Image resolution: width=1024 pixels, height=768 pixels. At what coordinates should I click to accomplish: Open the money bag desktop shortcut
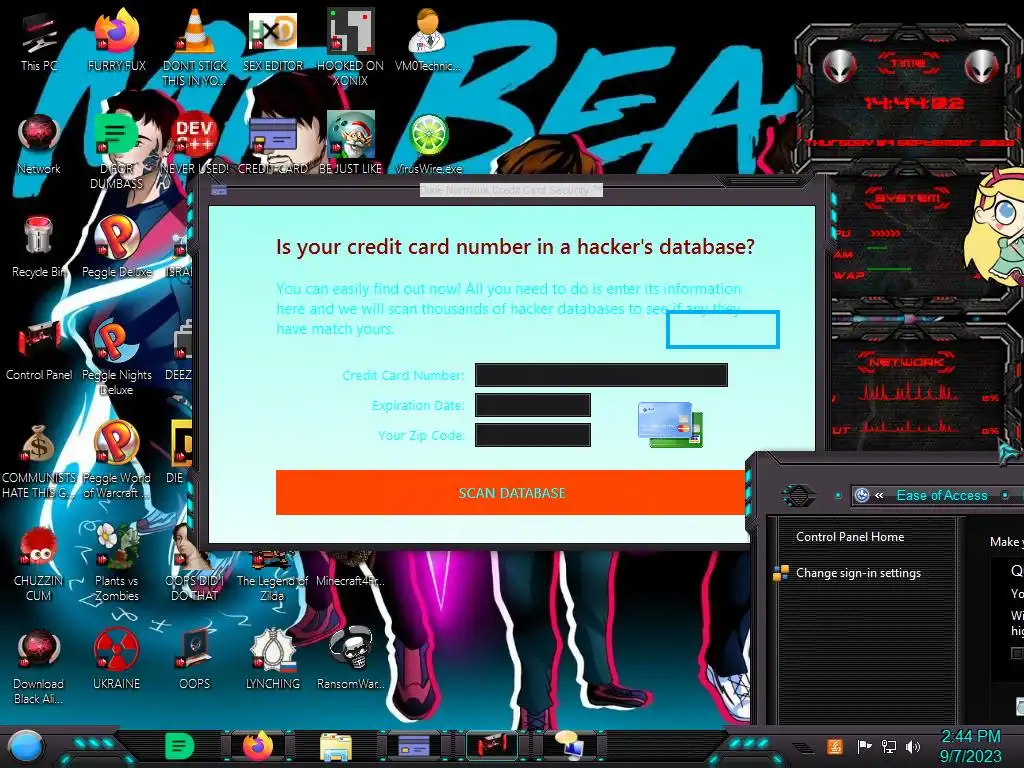coord(39,460)
